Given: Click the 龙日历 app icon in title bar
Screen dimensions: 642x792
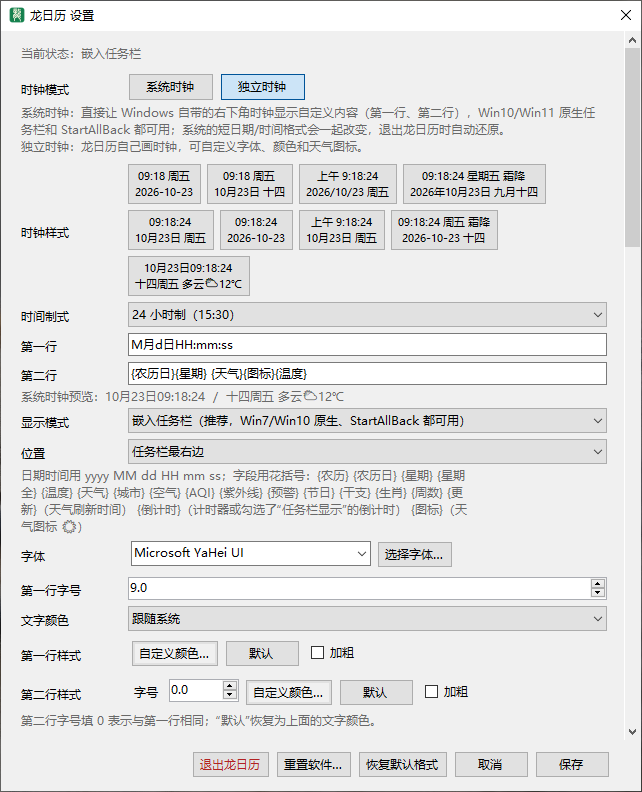Looking at the screenshot, I should (x=17, y=15).
